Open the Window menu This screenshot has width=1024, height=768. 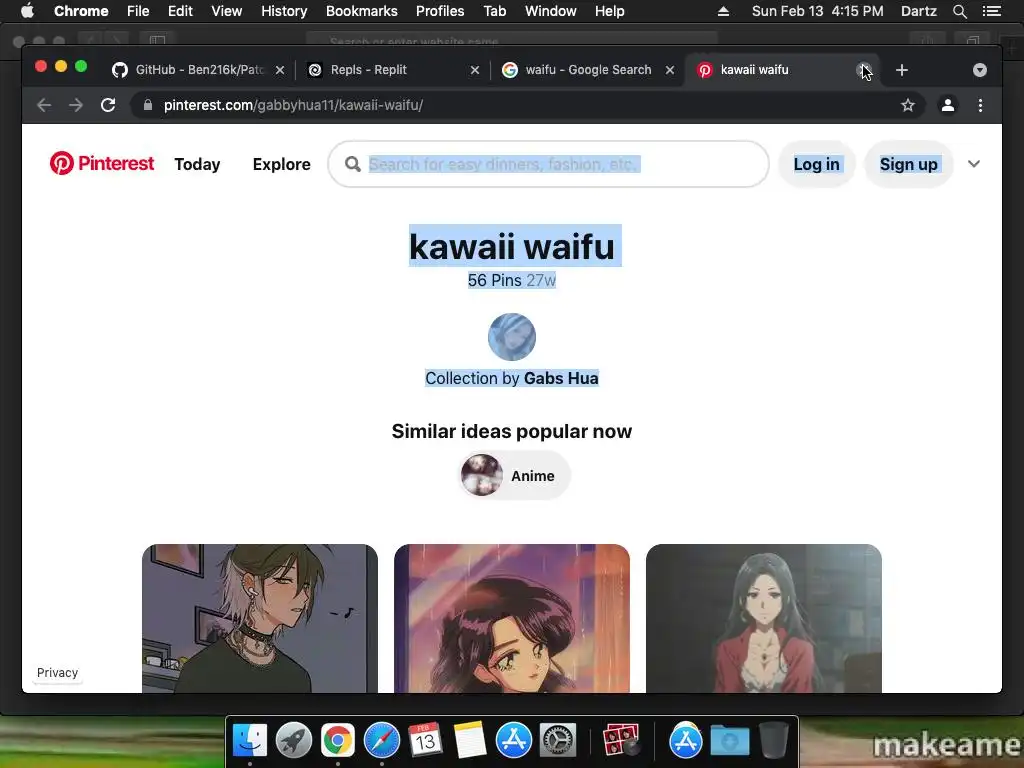[x=551, y=11]
